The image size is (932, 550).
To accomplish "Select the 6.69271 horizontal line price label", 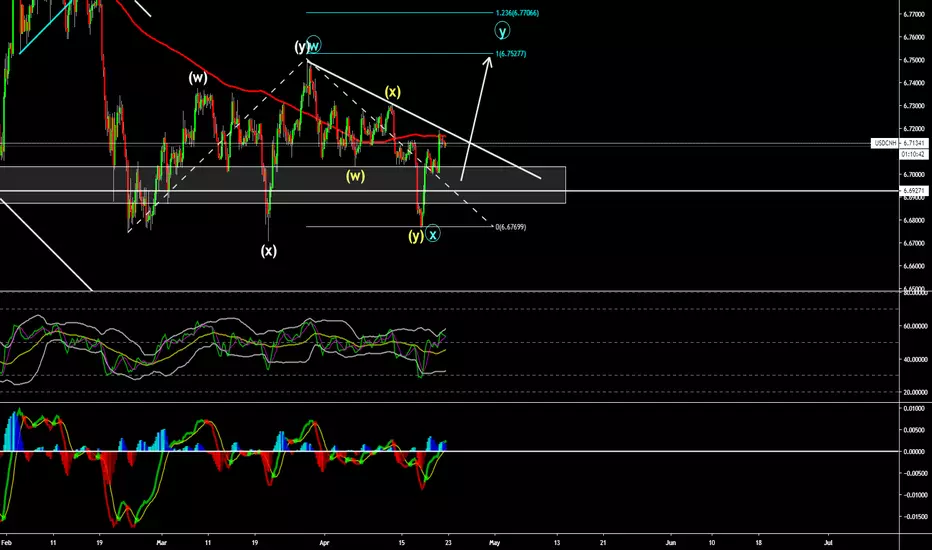I will (x=914, y=191).
